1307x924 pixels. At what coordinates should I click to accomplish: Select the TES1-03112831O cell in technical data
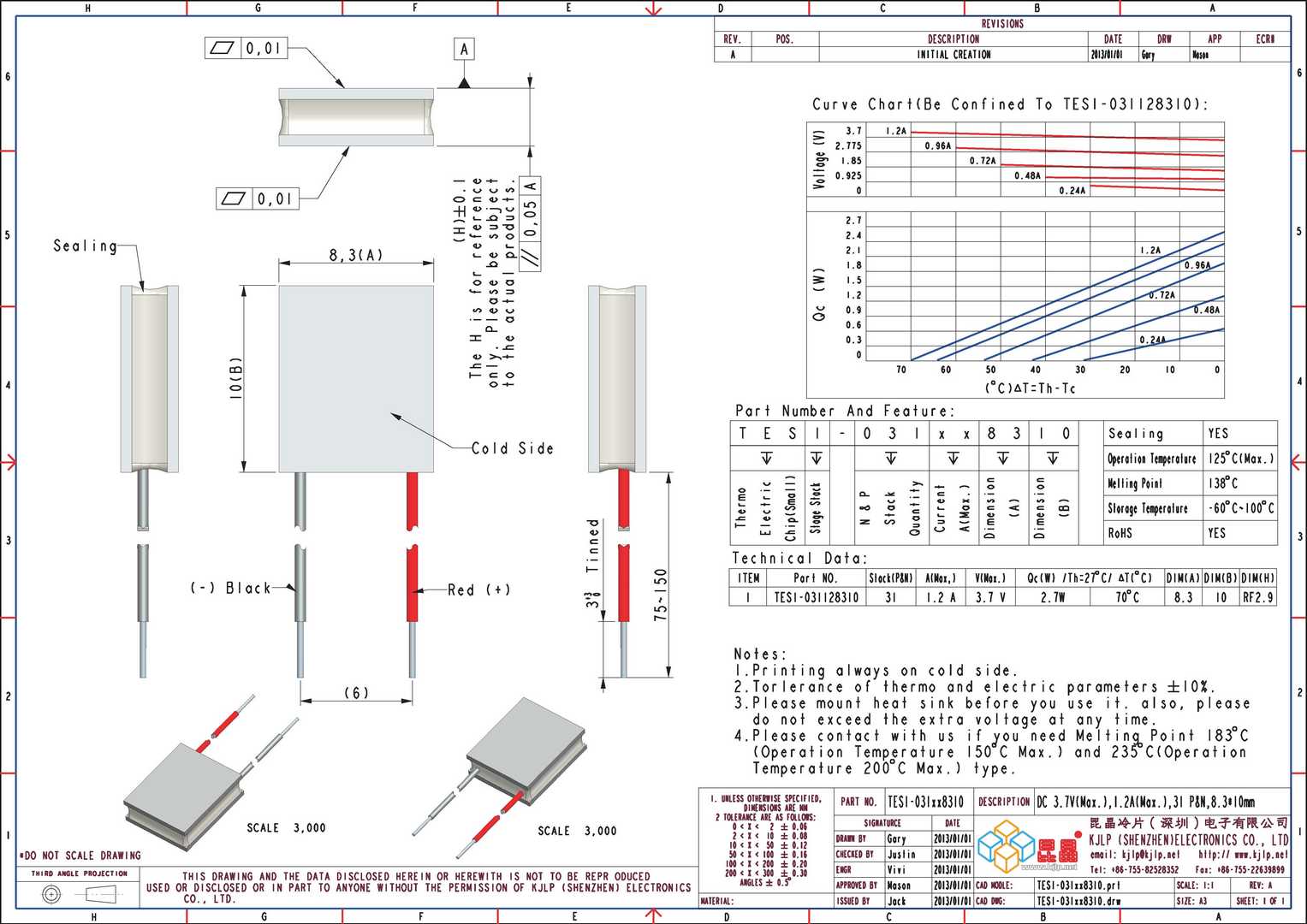pos(816,597)
